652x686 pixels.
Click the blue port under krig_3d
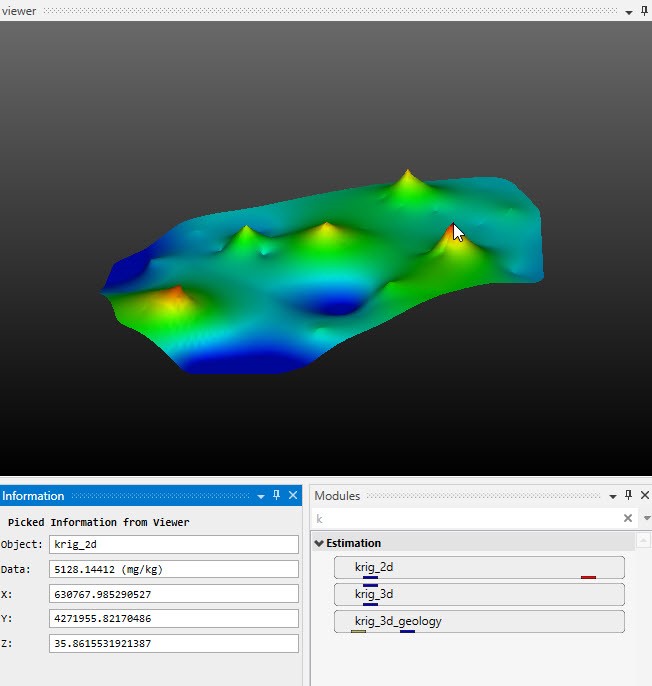tap(370, 604)
